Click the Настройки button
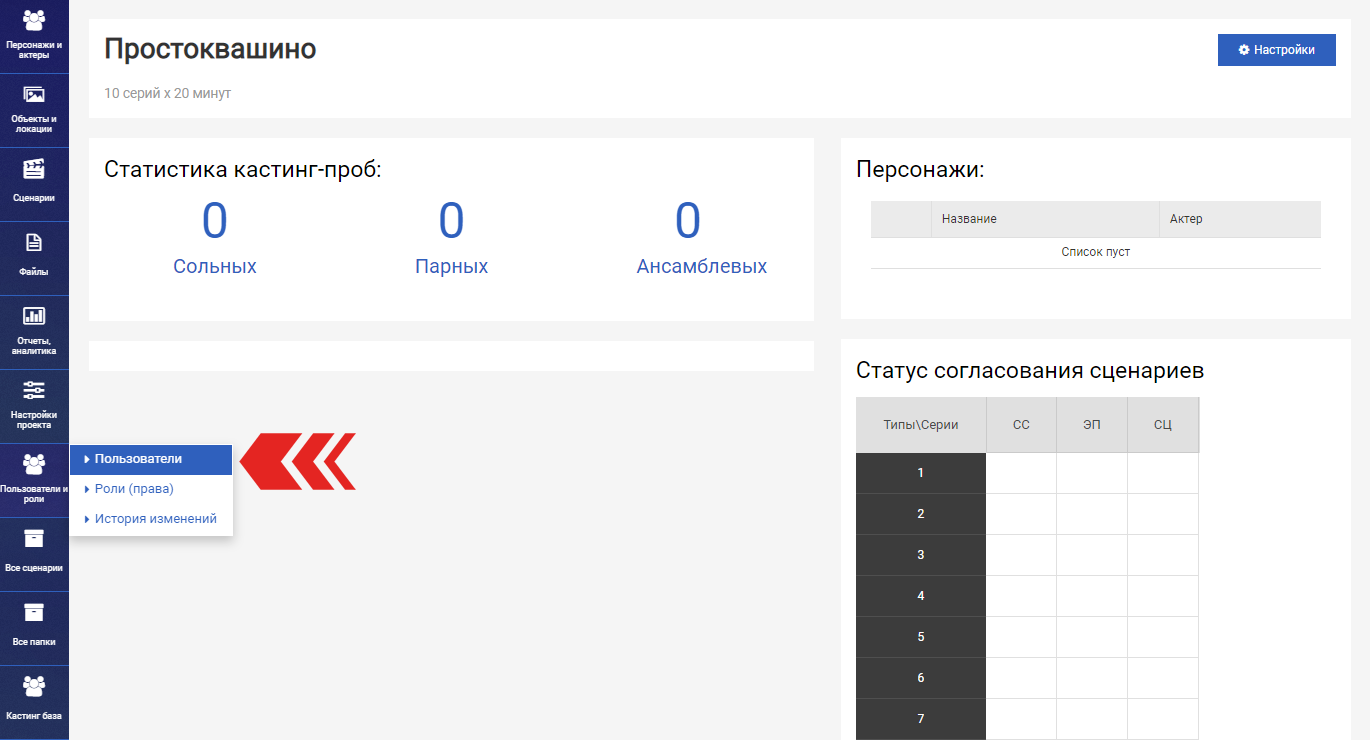1370x740 pixels. pos(1276,50)
